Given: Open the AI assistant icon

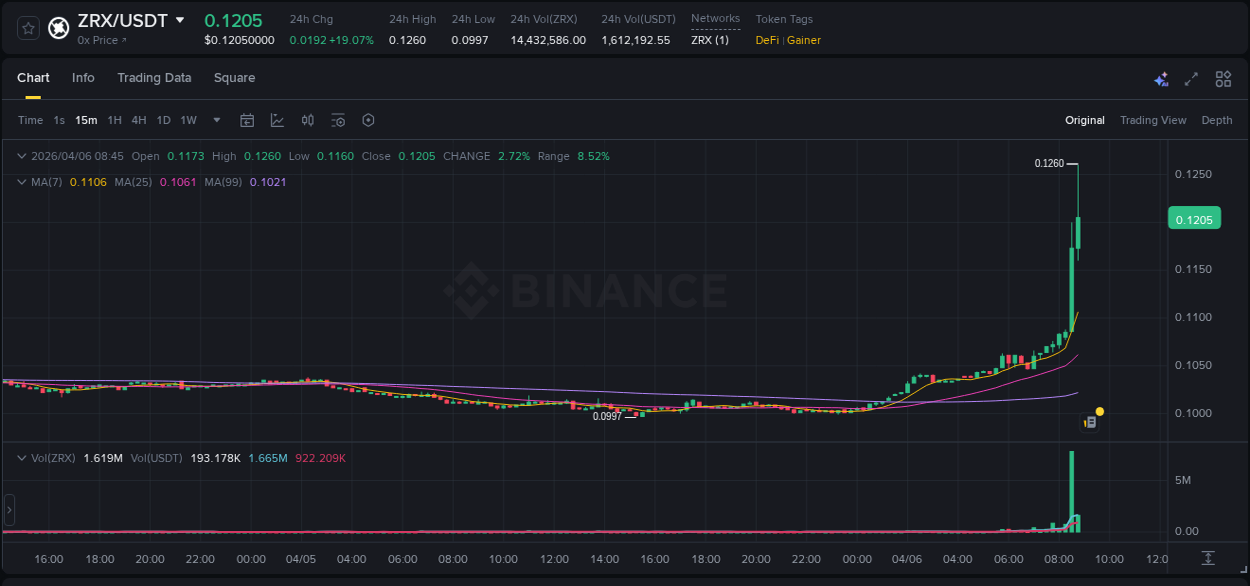Looking at the screenshot, I should coord(1161,78).
